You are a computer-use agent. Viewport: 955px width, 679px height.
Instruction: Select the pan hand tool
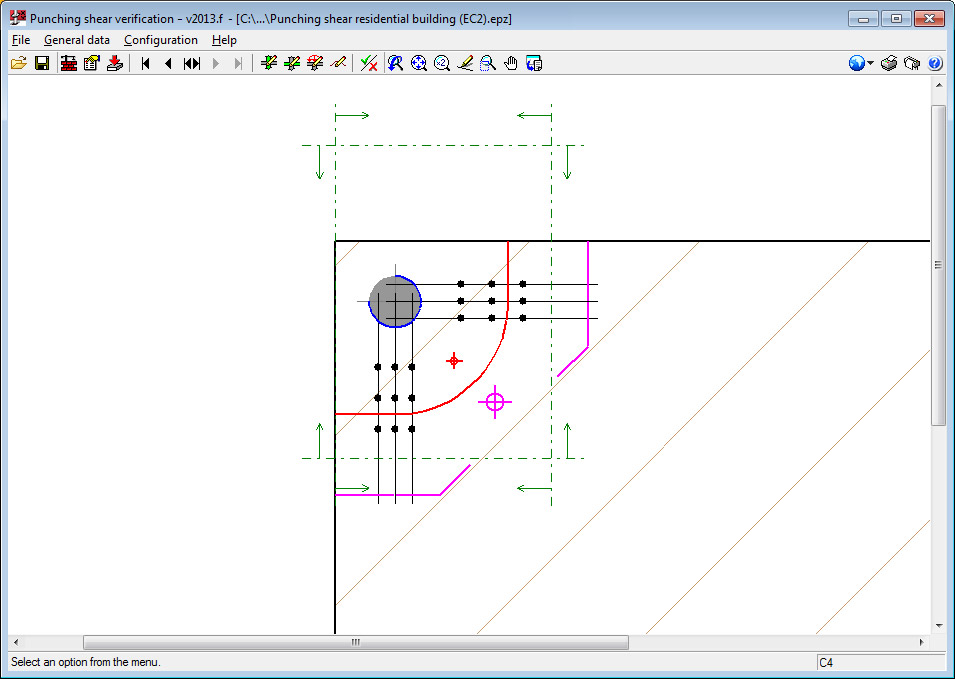point(511,63)
